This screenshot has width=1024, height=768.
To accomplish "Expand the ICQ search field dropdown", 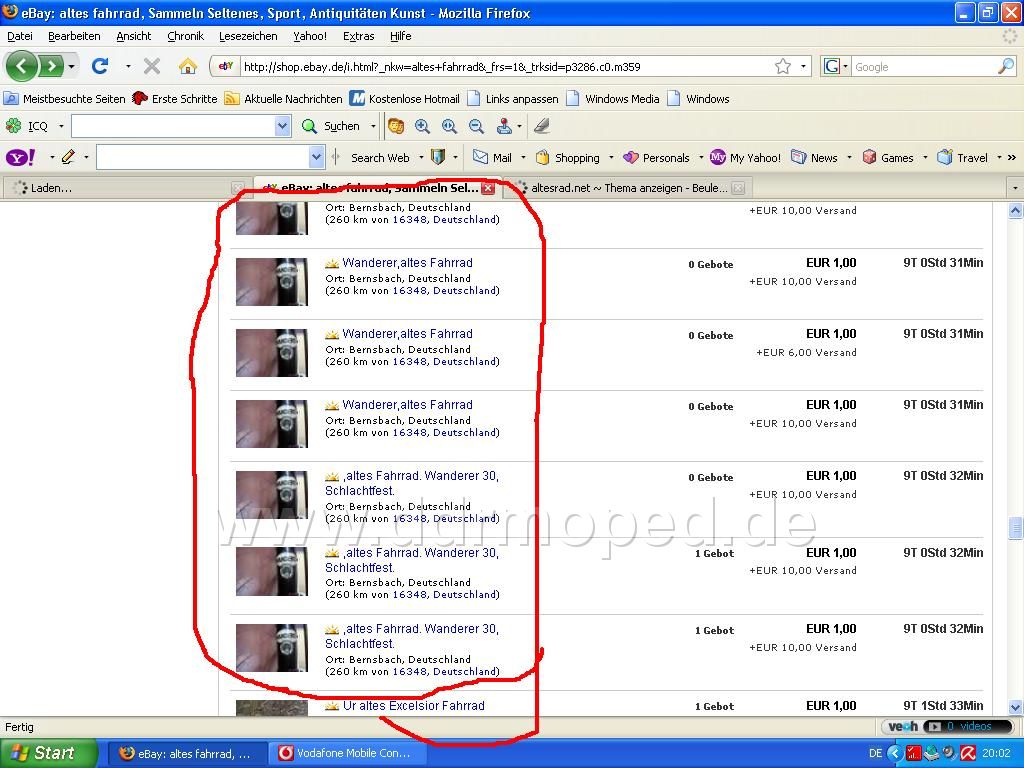I will tap(282, 126).
